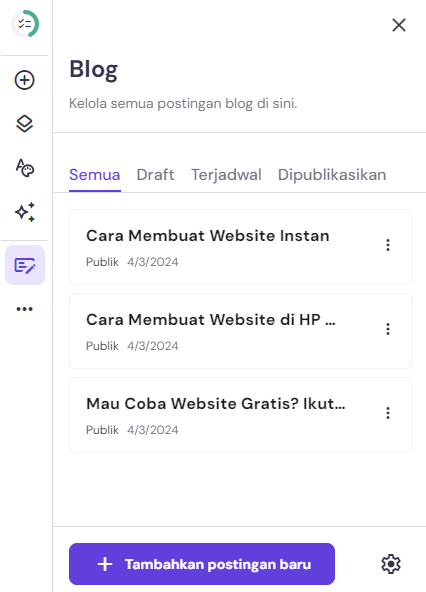Open blog settings gear icon

(391, 564)
